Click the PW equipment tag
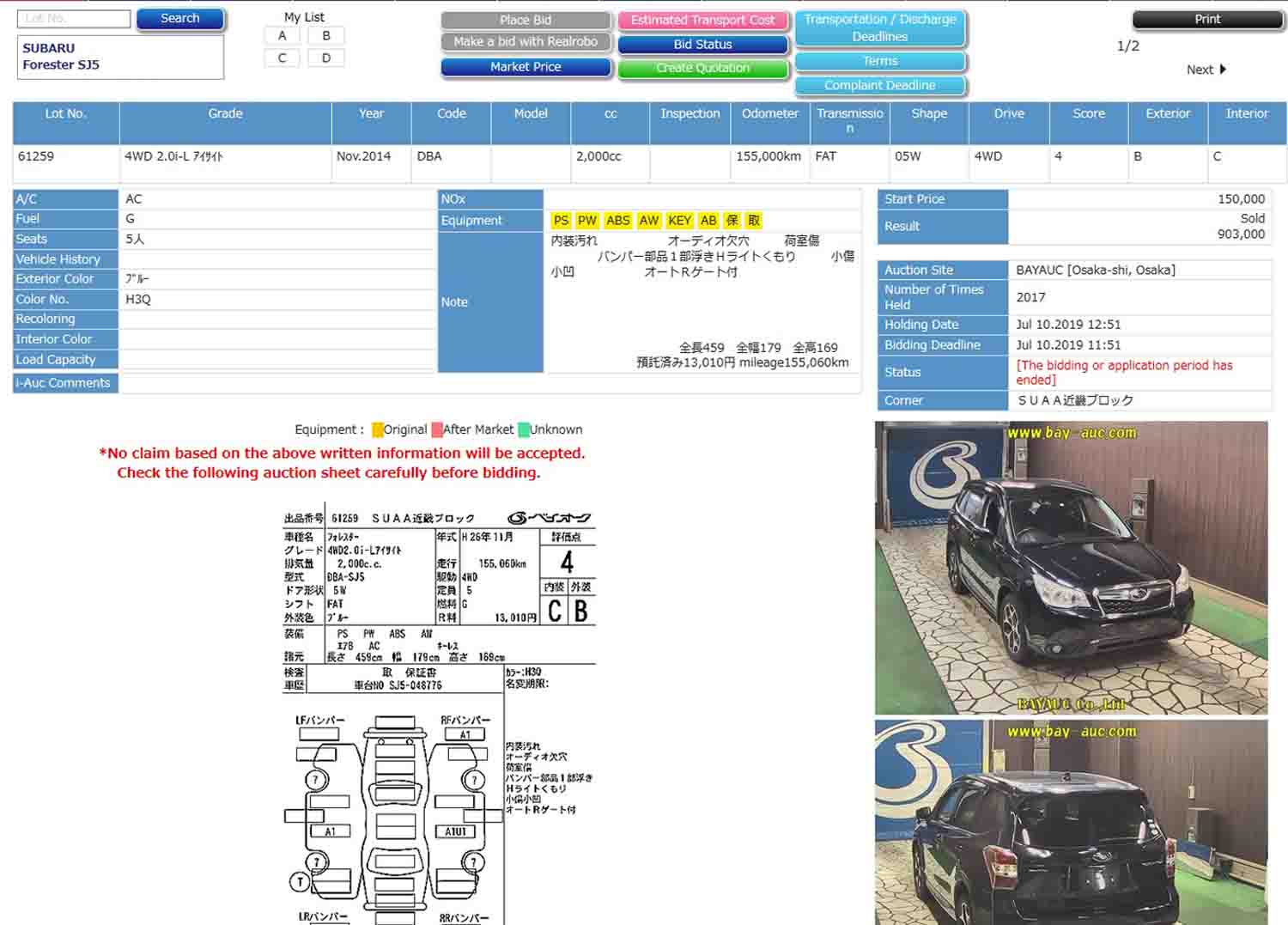 point(587,221)
